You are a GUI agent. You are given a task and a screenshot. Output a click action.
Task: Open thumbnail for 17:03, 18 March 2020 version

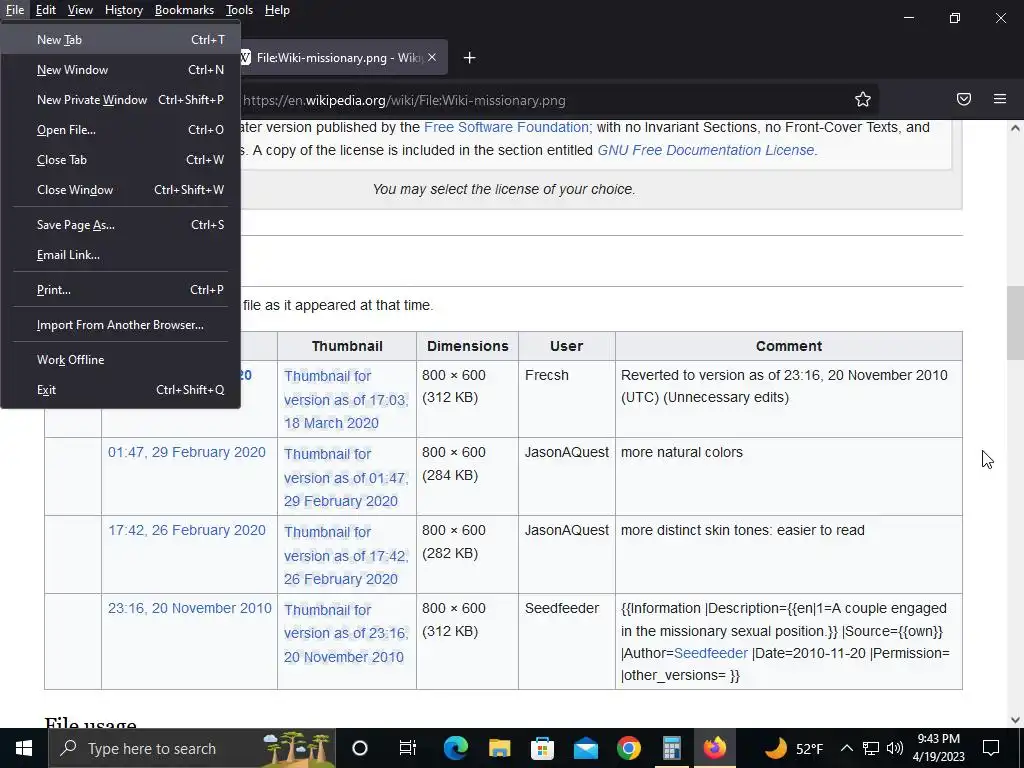pos(346,400)
